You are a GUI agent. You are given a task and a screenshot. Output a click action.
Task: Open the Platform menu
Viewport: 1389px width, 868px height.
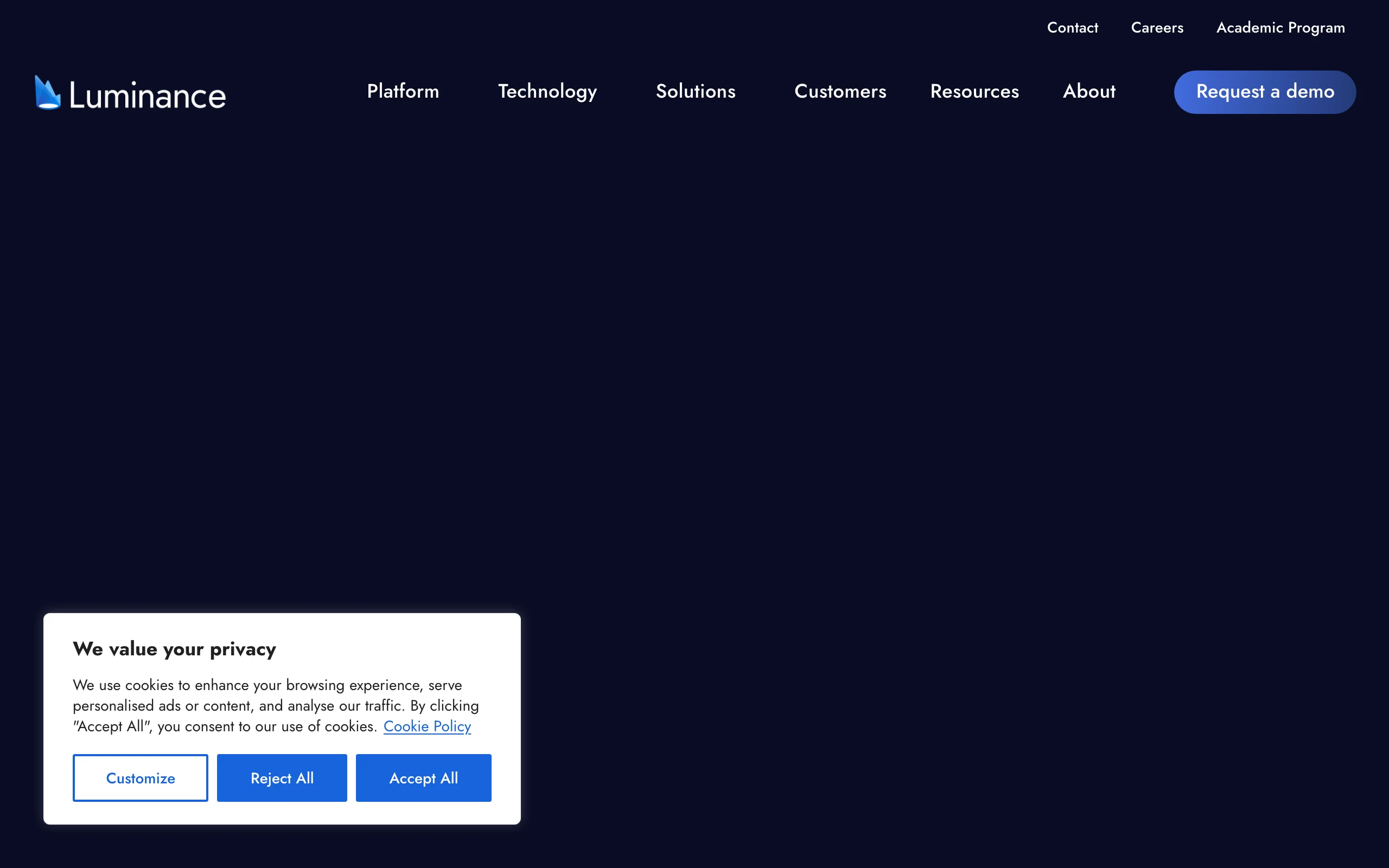pyautogui.click(x=403, y=91)
